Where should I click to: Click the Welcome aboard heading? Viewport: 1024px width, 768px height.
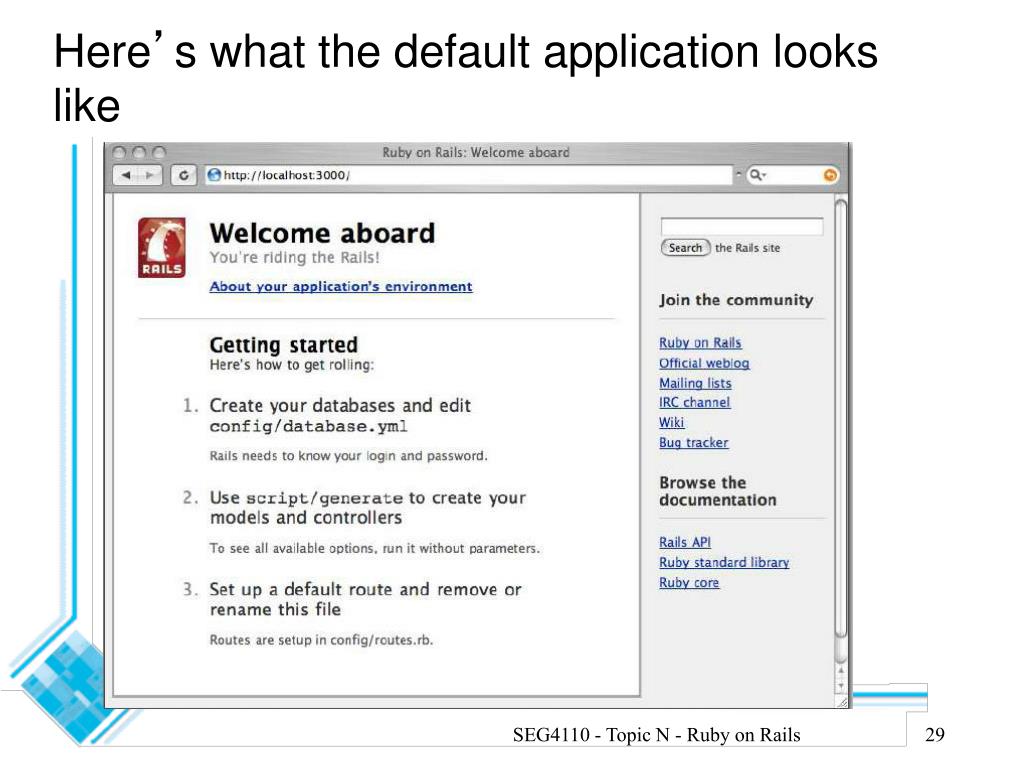[322, 233]
